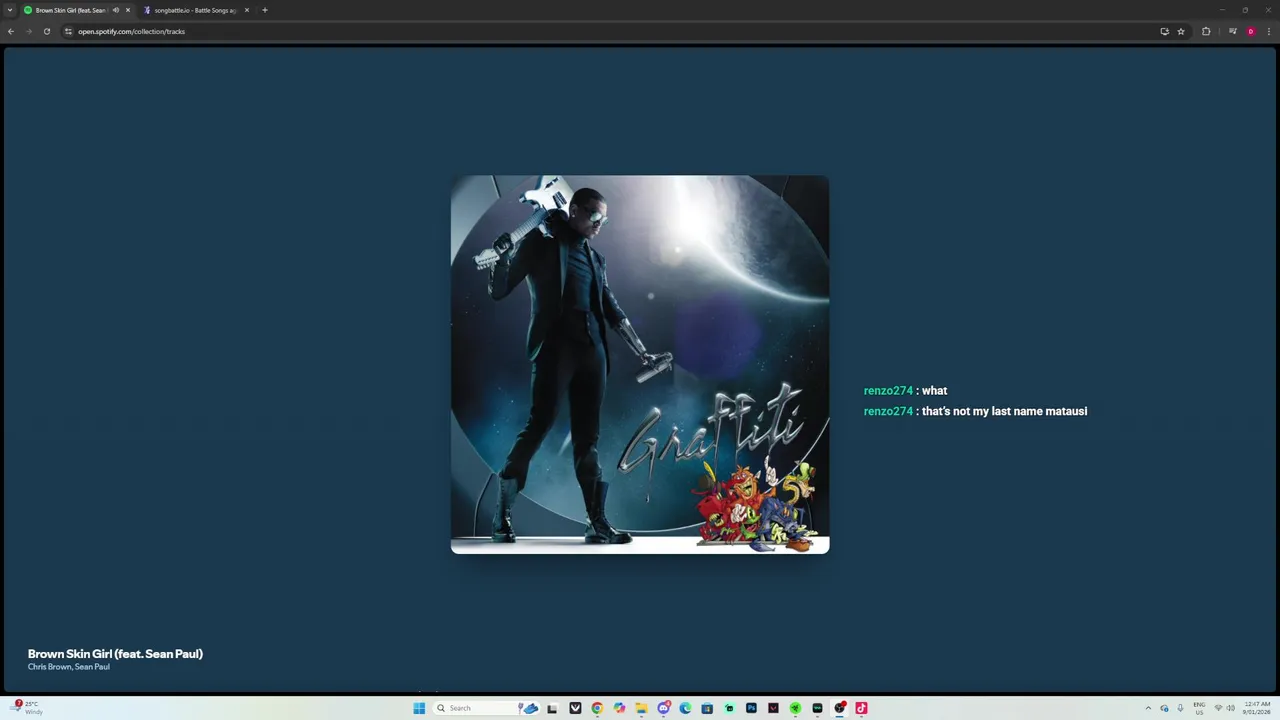
Task: Open Microsoft Edge from the taskbar
Action: [685, 708]
